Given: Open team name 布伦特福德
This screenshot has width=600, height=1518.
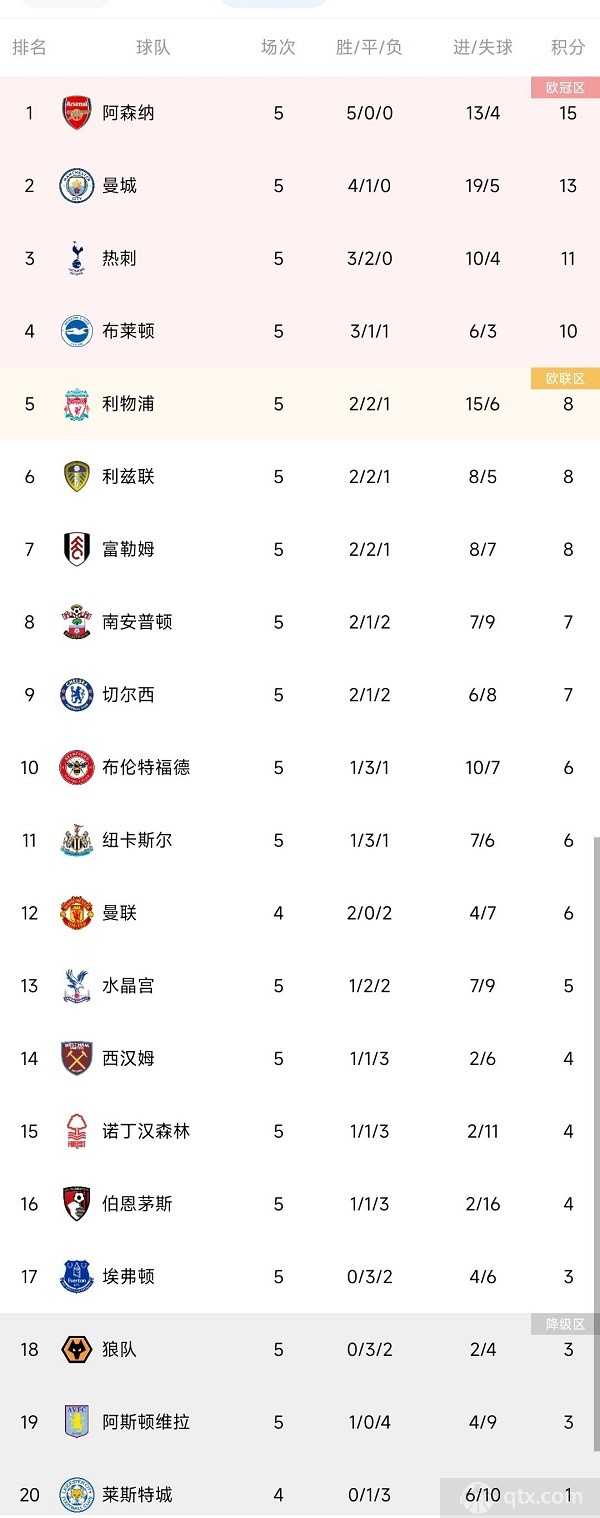Looking at the screenshot, I should pos(146,767).
